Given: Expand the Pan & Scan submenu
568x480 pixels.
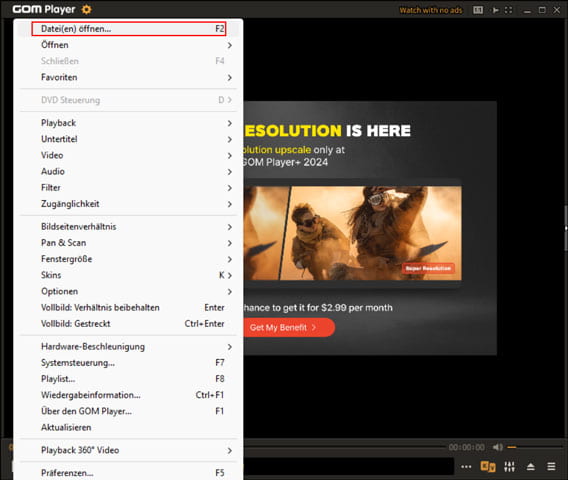Looking at the screenshot, I should 129,243.
